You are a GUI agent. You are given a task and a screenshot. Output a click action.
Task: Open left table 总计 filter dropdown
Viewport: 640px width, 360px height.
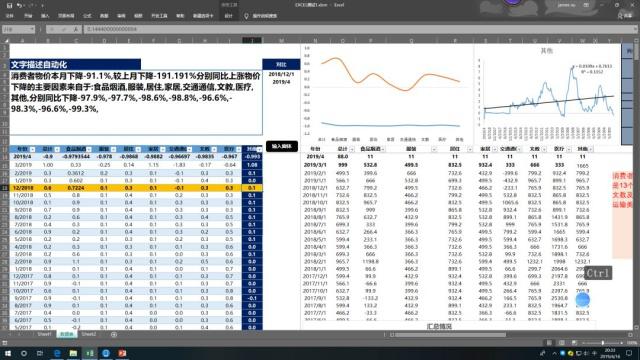coord(57,149)
